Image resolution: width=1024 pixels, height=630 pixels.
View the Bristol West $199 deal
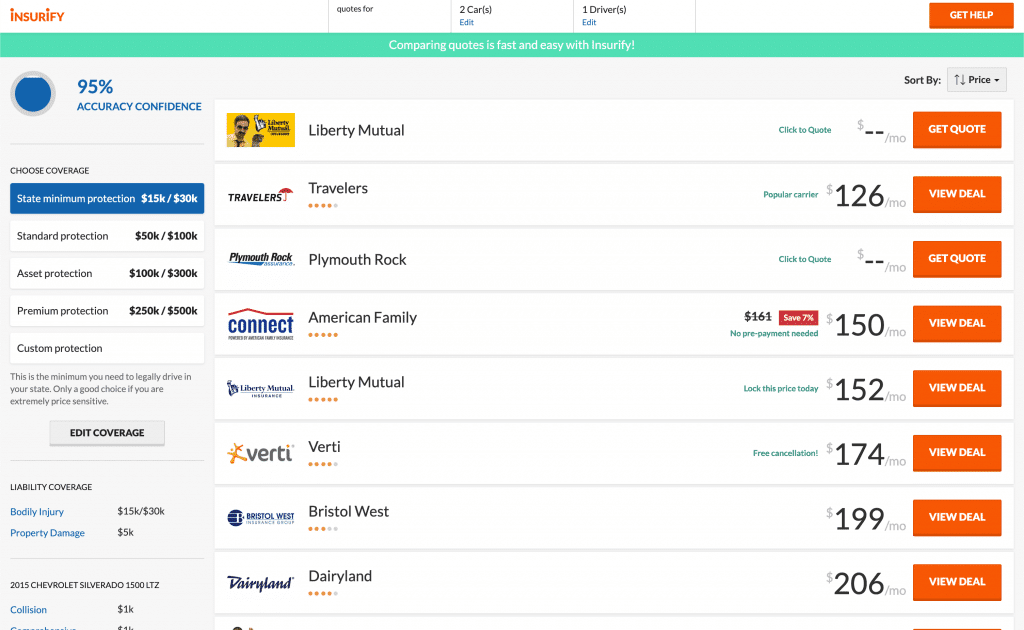(957, 517)
